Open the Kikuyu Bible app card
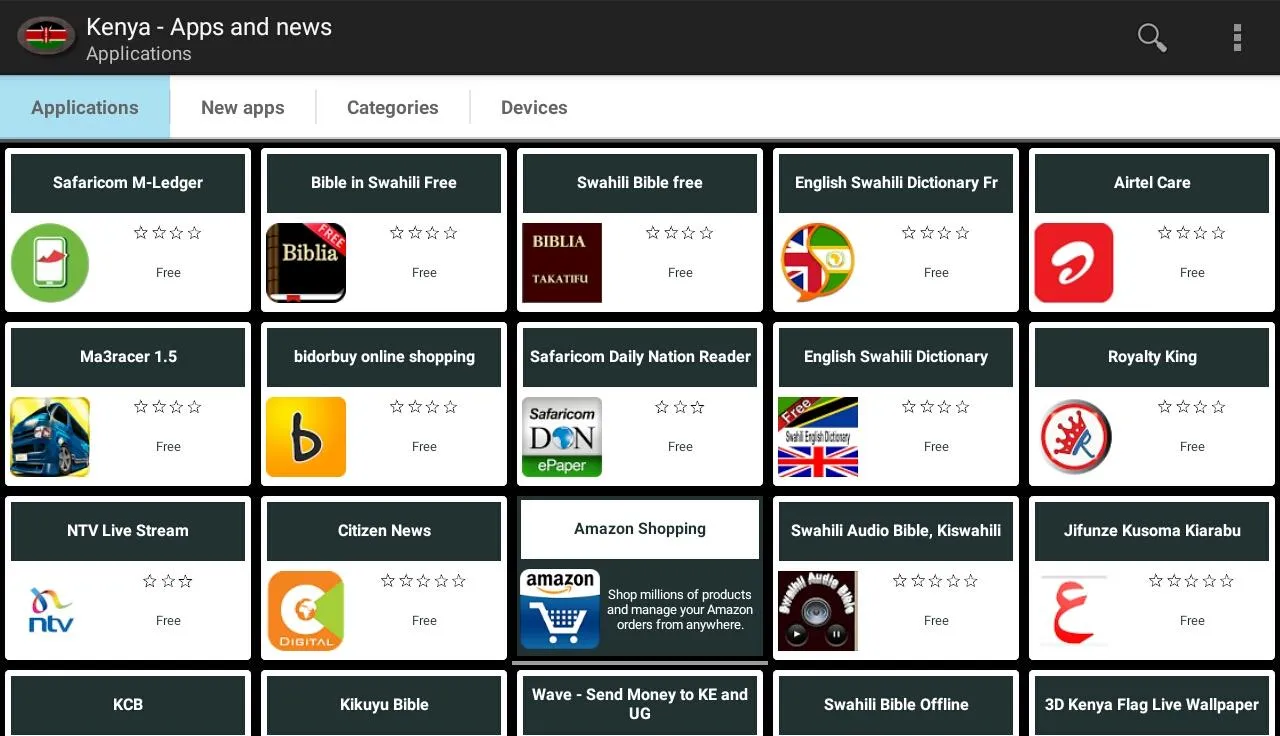The width and height of the screenshot is (1280, 736). coord(384,703)
